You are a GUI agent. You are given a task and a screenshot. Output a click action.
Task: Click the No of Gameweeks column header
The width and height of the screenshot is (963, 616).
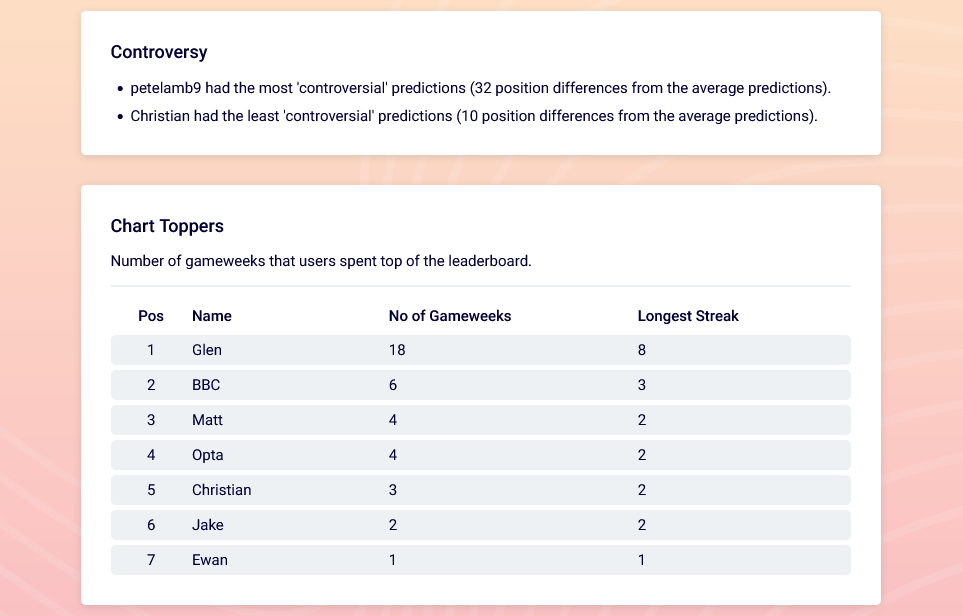coord(450,316)
